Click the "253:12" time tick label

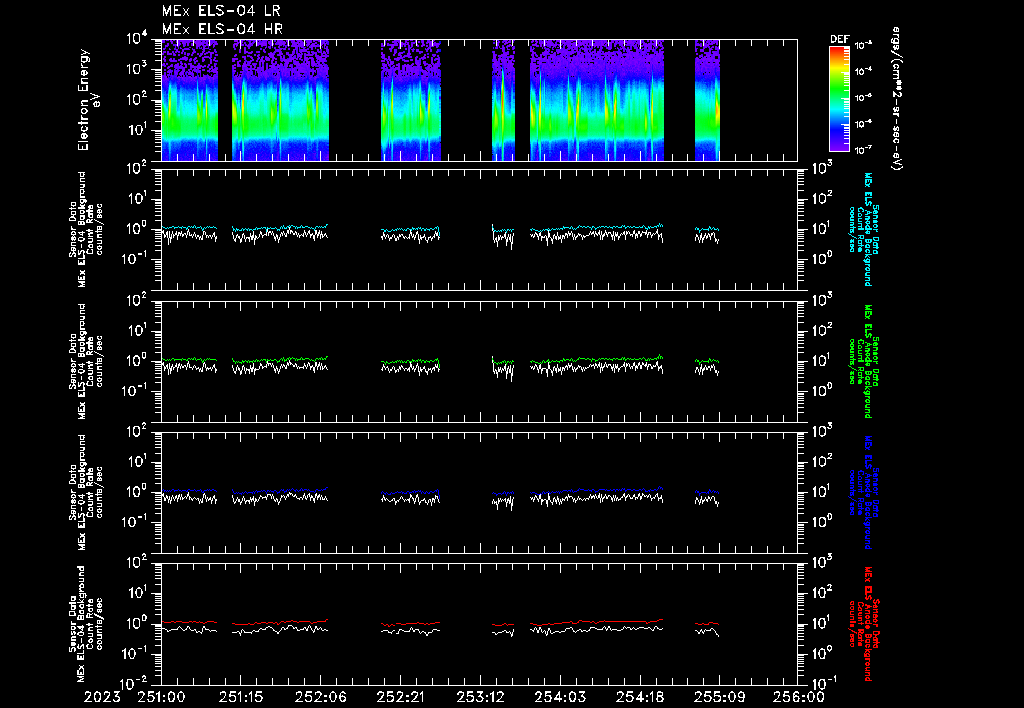(480, 697)
